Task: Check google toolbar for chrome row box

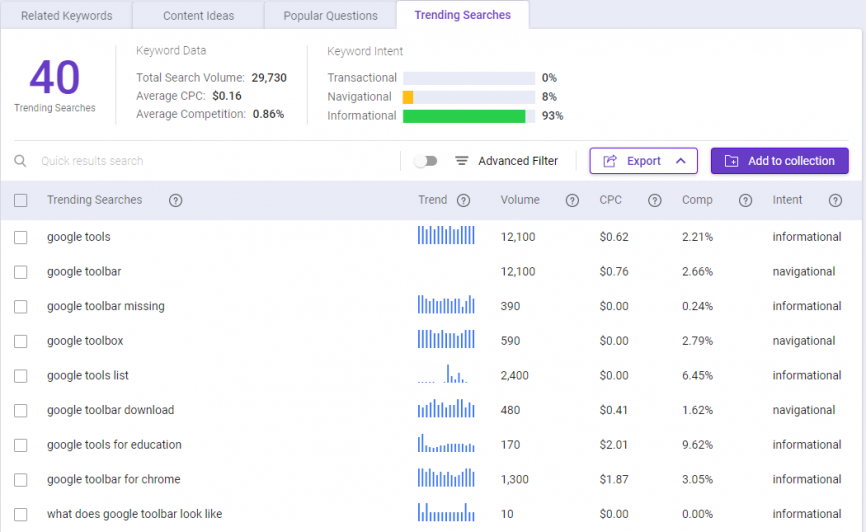Action: pyautogui.click(x=20, y=480)
